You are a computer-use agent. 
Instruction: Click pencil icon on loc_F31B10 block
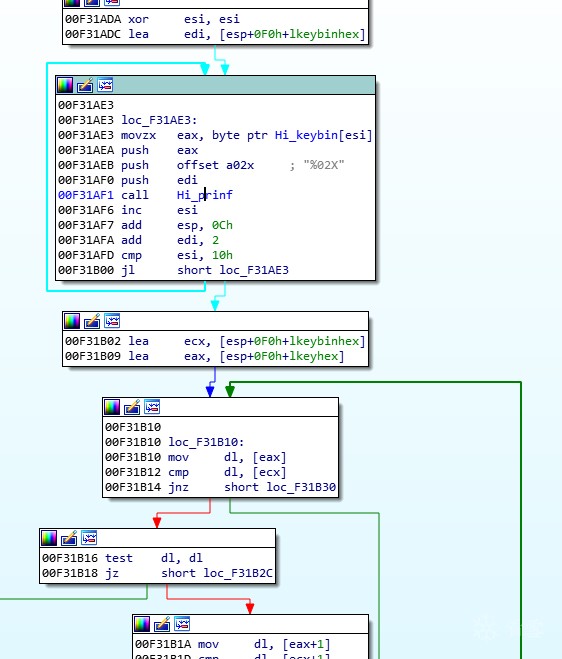pyautogui.click(x=132, y=407)
